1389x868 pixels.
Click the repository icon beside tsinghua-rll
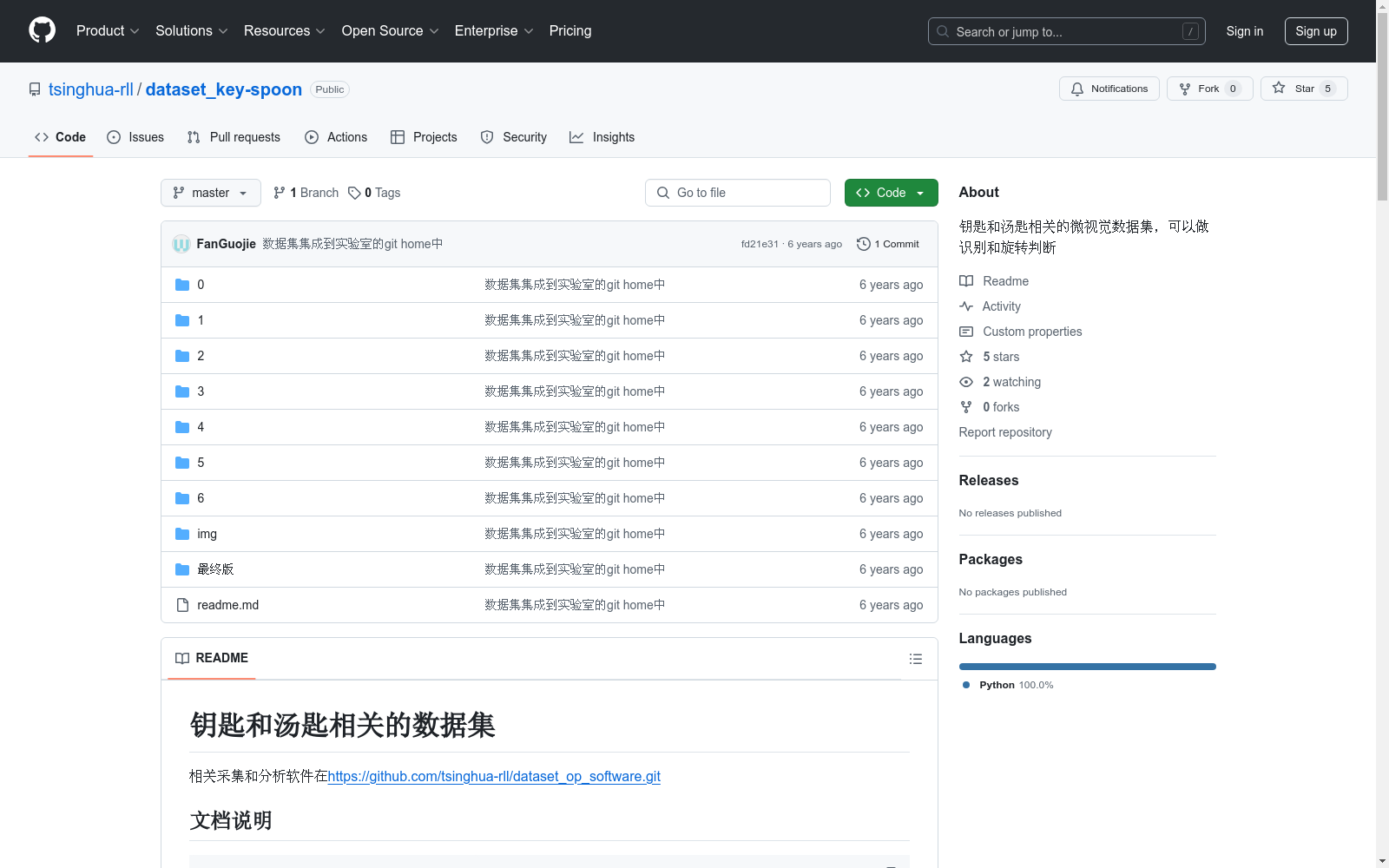click(35, 89)
